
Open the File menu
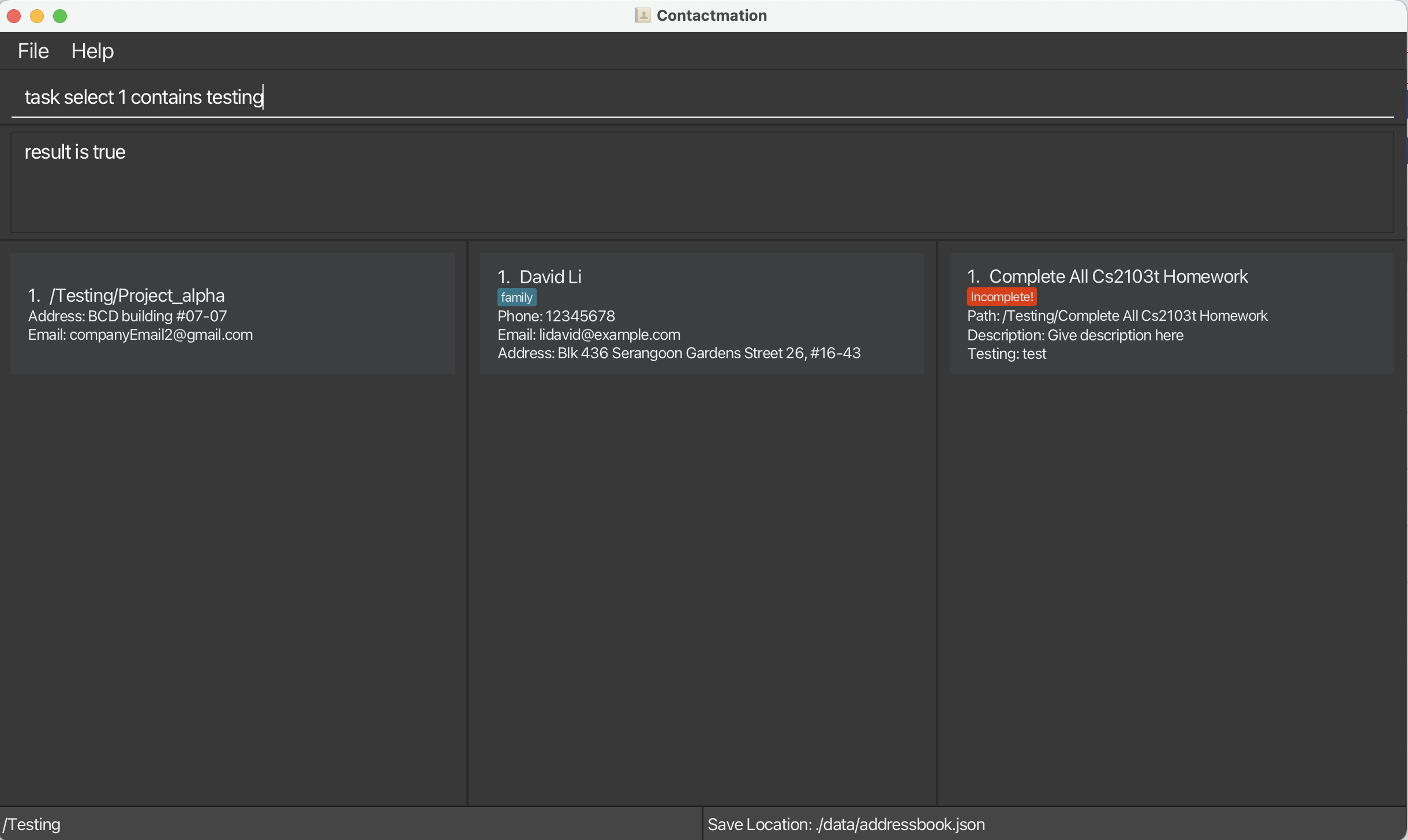tap(33, 51)
